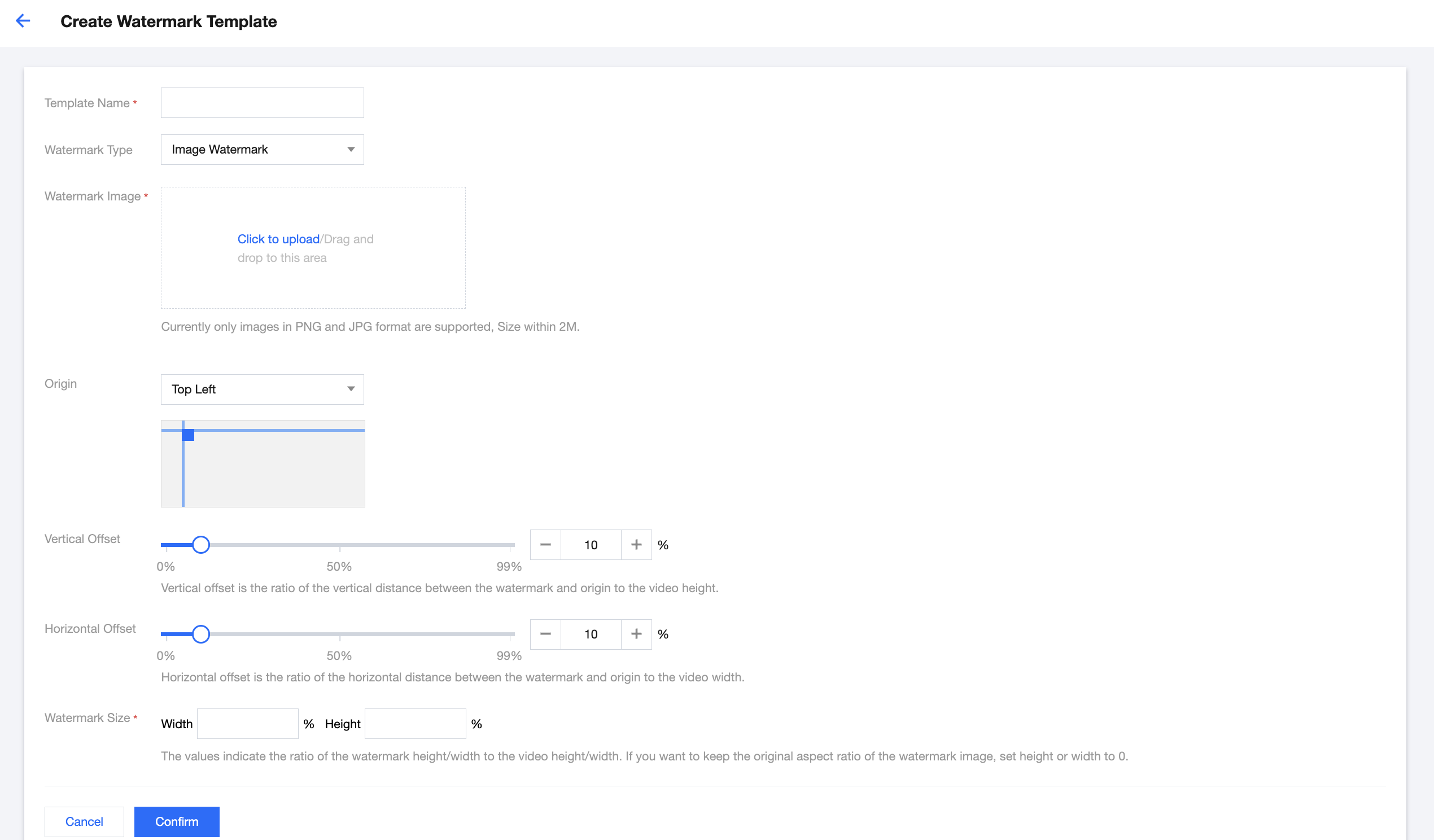Click the Watermark Size Width field

(247, 724)
